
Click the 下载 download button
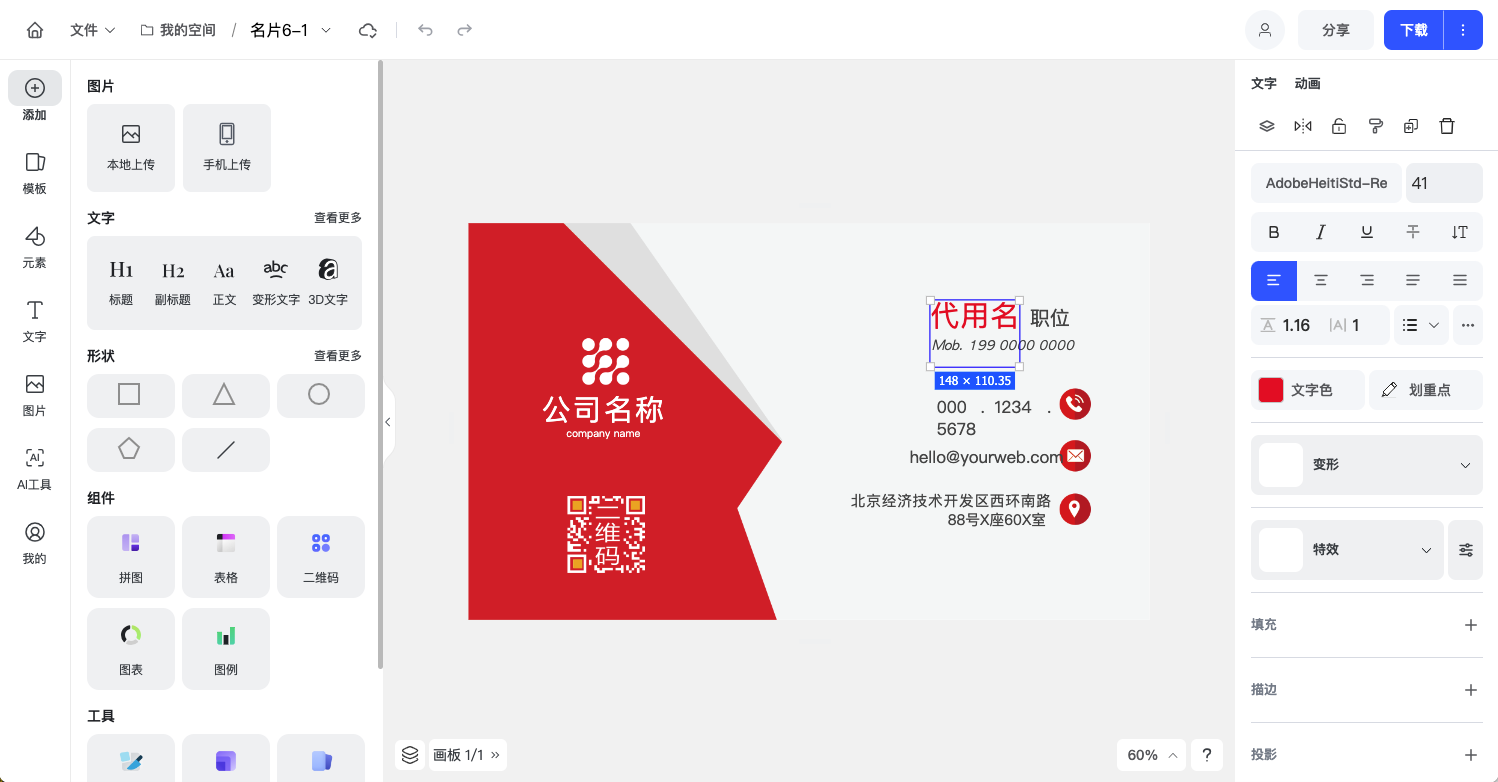(x=1413, y=30)
